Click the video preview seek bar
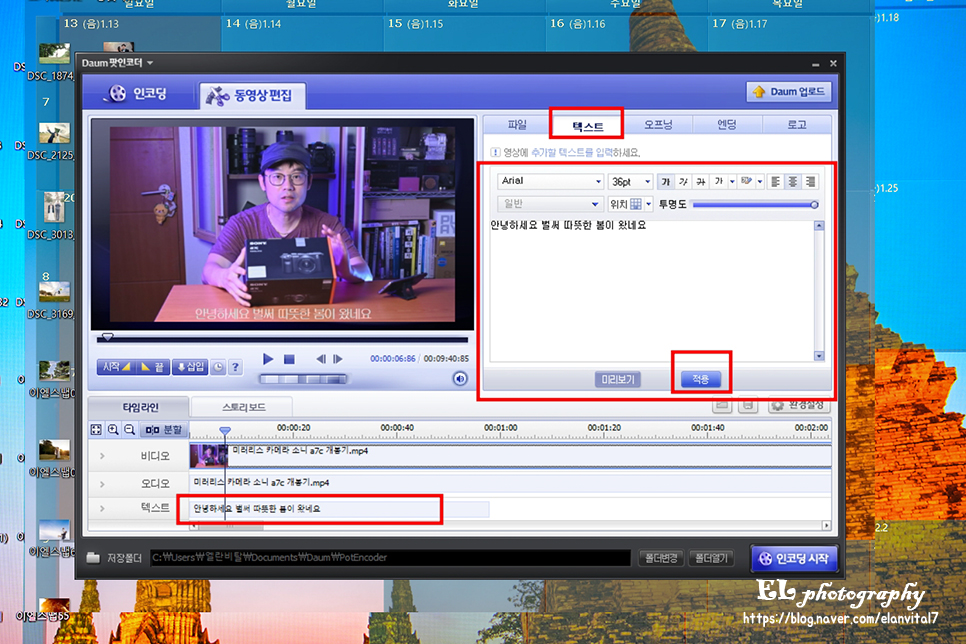Viewport: 966px width, 644px height. pos(282,339)
